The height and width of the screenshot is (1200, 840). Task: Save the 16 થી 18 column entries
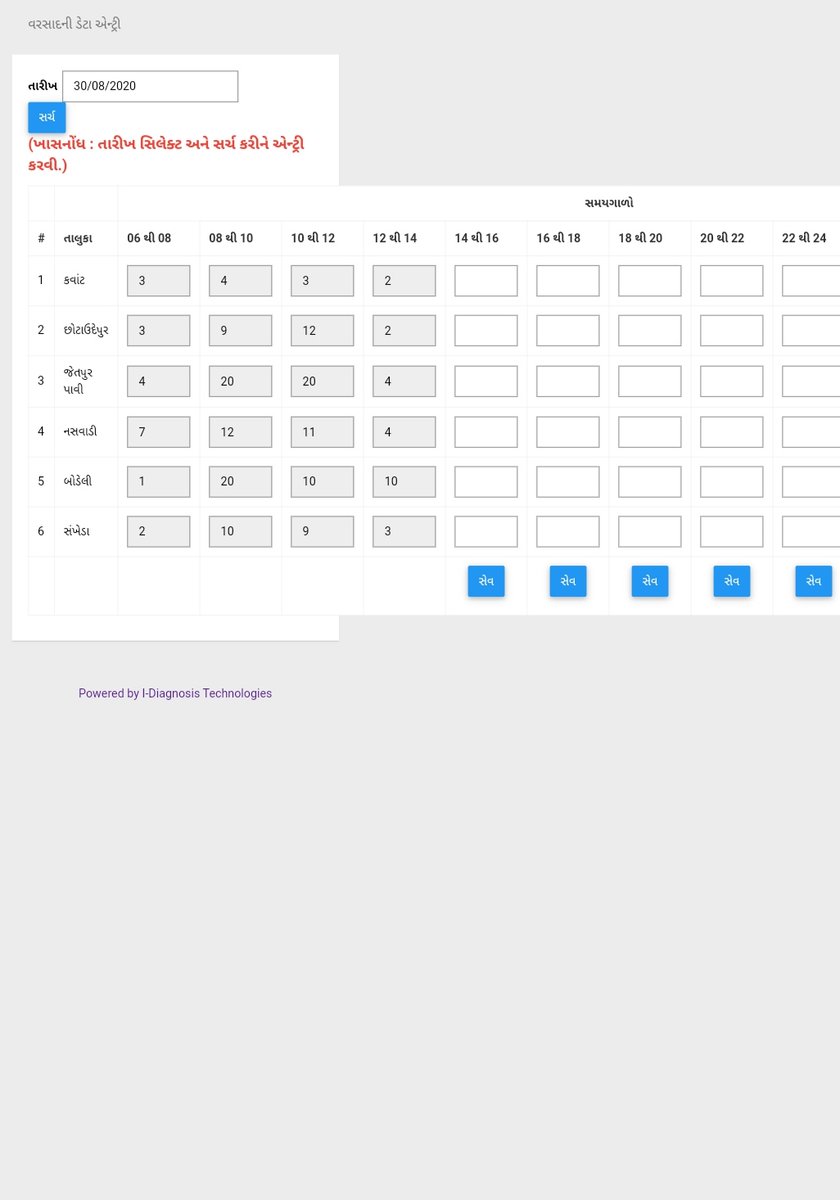pyautogui.click(x=568, y=581)
